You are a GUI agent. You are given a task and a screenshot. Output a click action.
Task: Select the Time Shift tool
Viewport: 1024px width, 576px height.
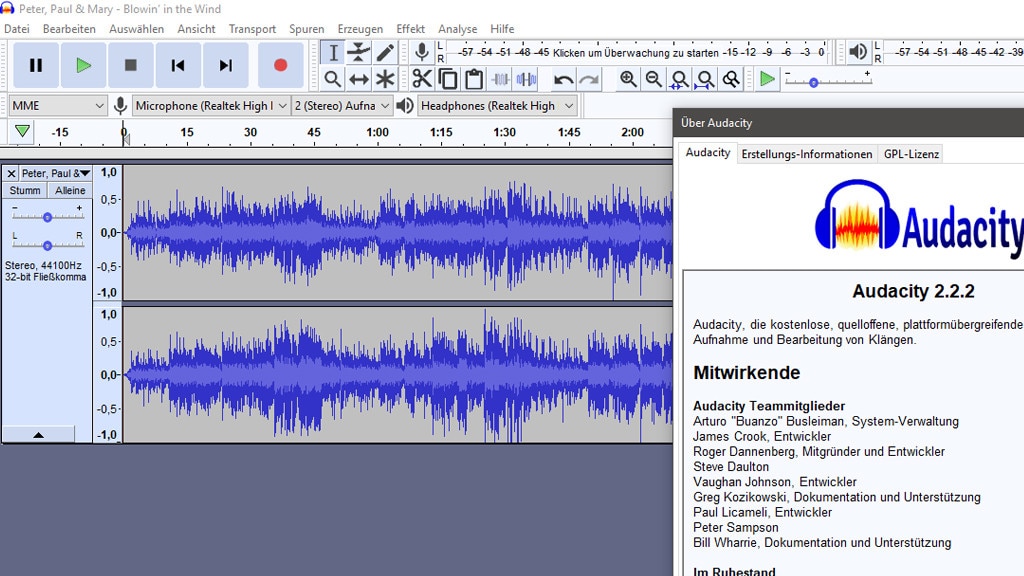point(358,78)
